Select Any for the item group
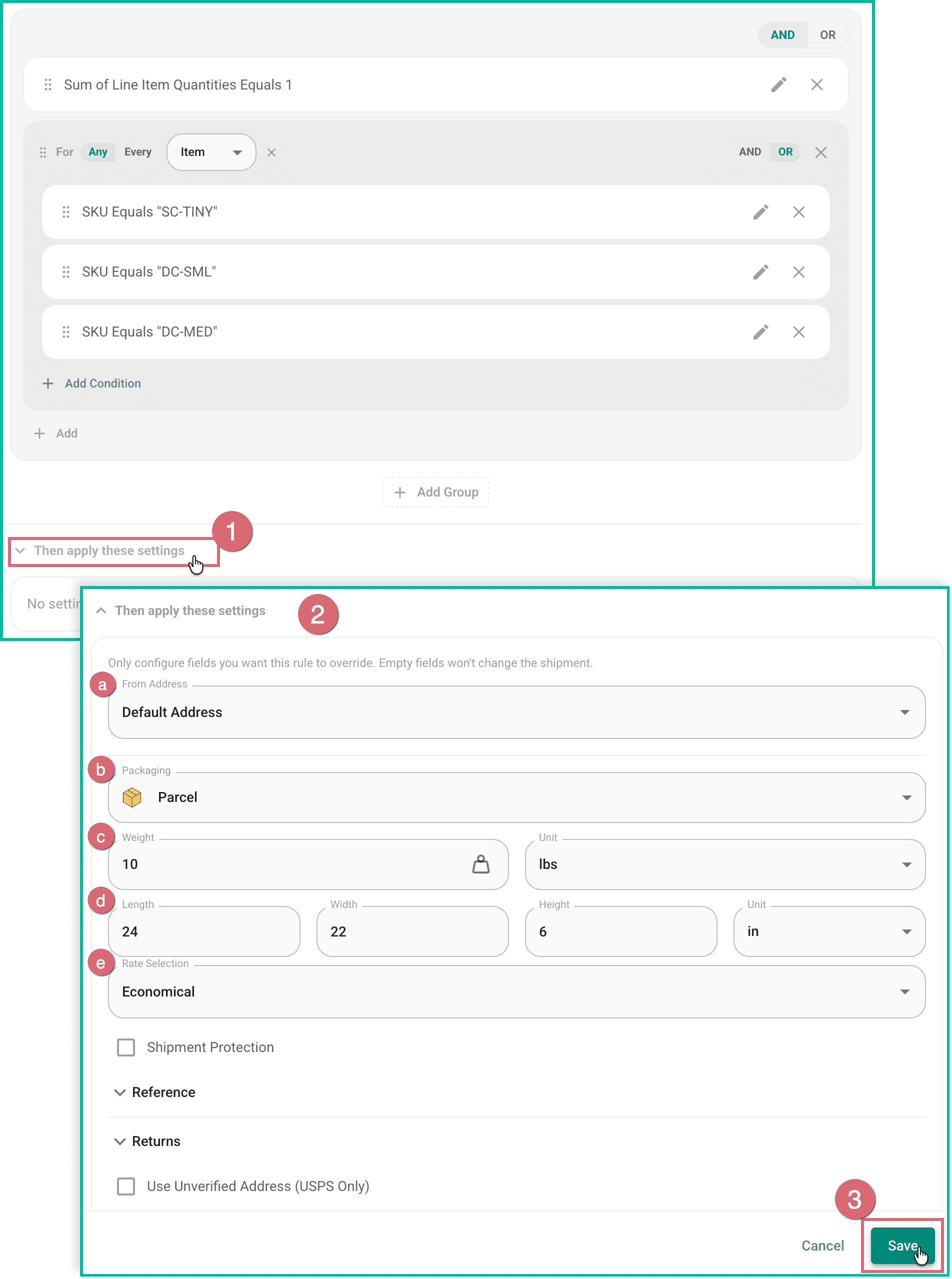Viewport: 952px width, 1279px height. 98,152
